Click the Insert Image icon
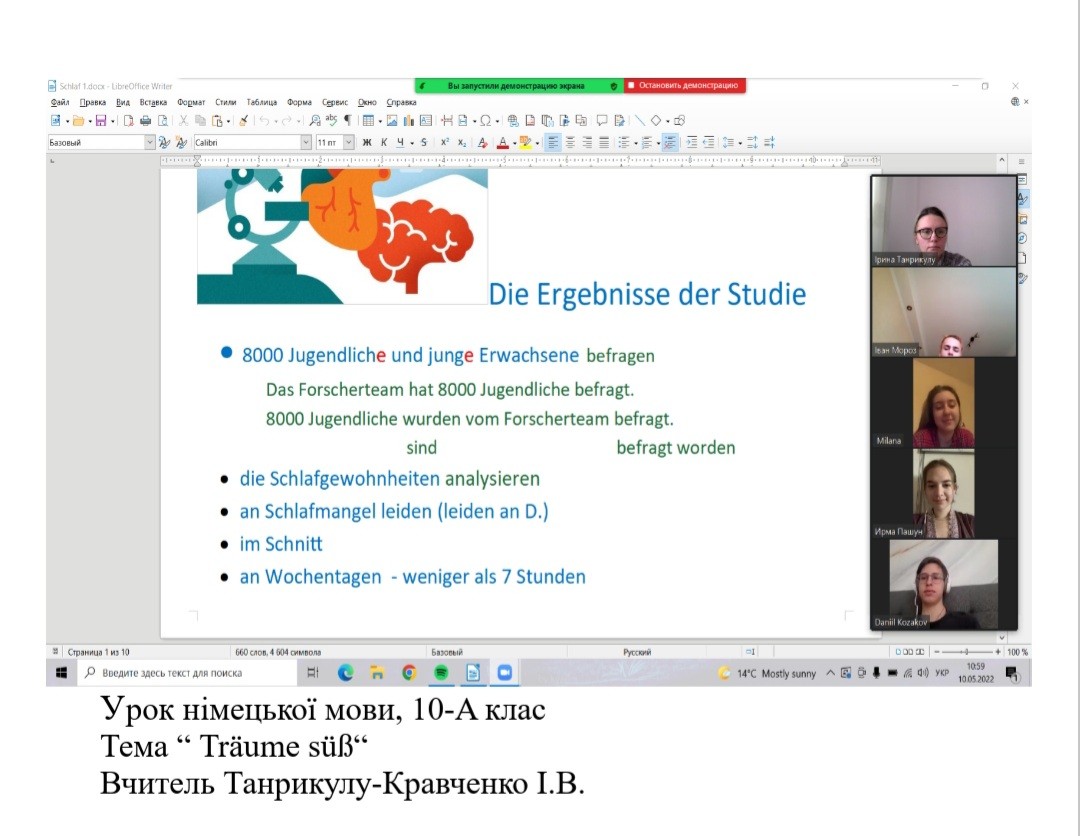Viewport: 1080px width, 836px height. point(393,121)
